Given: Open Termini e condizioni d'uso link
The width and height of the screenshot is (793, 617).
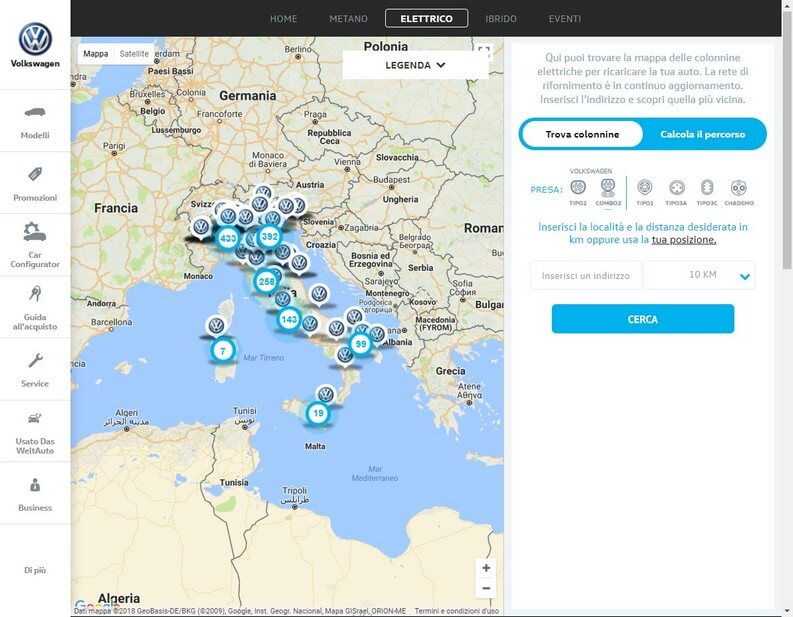Looking at the screenshot, I should click(457, 611).
